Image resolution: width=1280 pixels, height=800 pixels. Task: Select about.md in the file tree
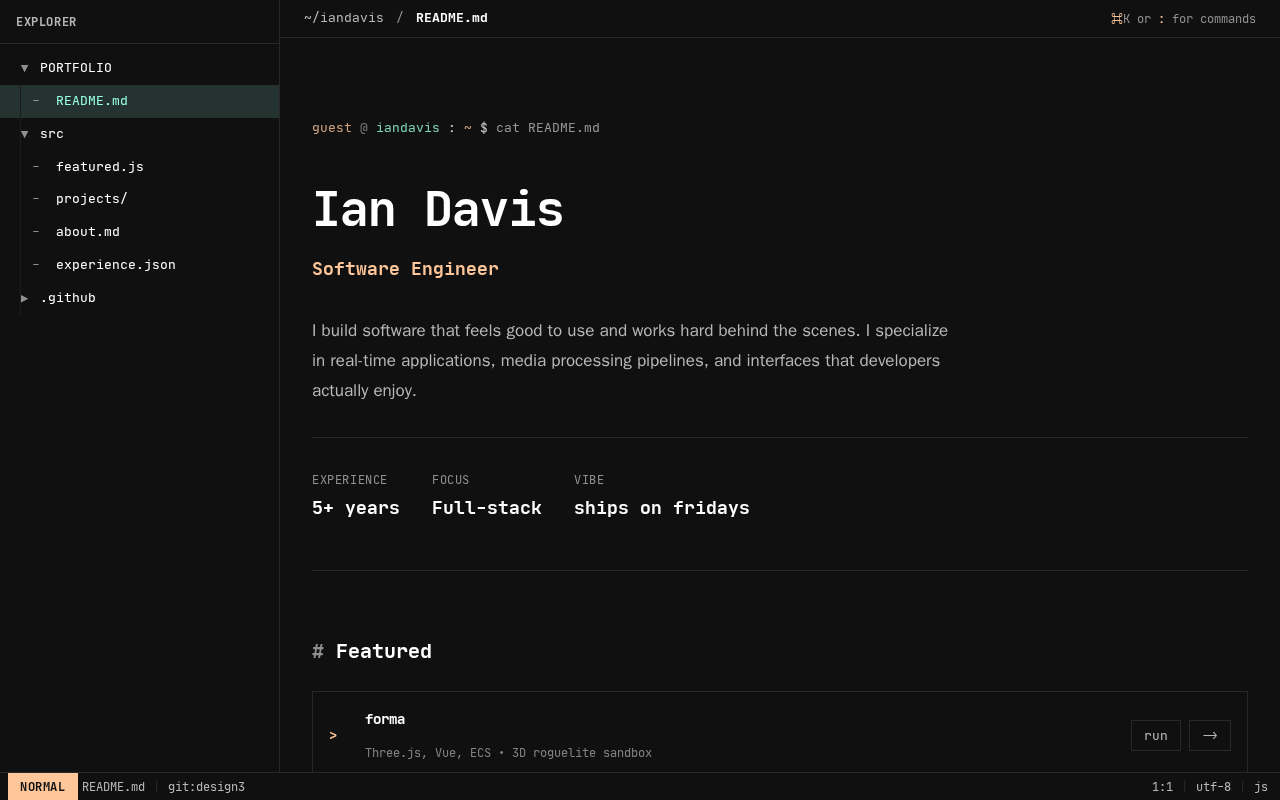(x=88, y=232)
